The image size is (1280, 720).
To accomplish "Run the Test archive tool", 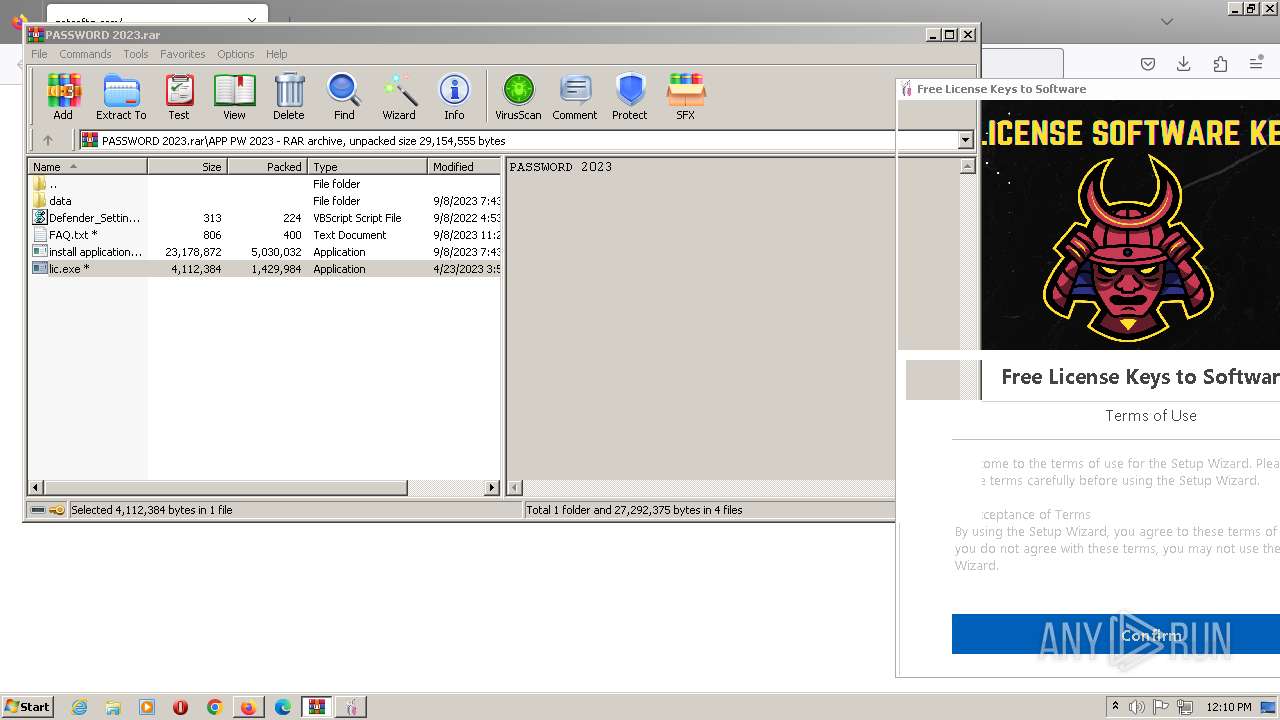I will tap(179, 97).
